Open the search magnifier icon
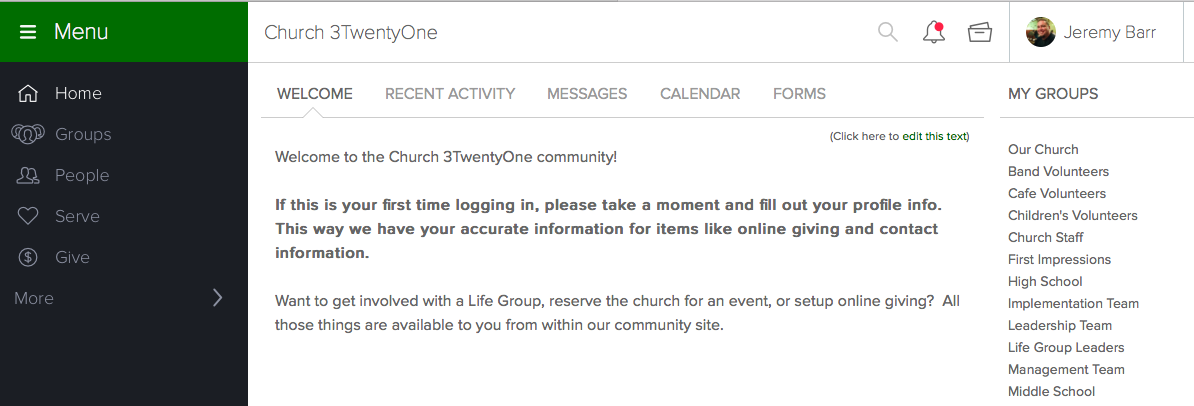Viewport: 1194px width, 406px height. click(x=888, y=32)
